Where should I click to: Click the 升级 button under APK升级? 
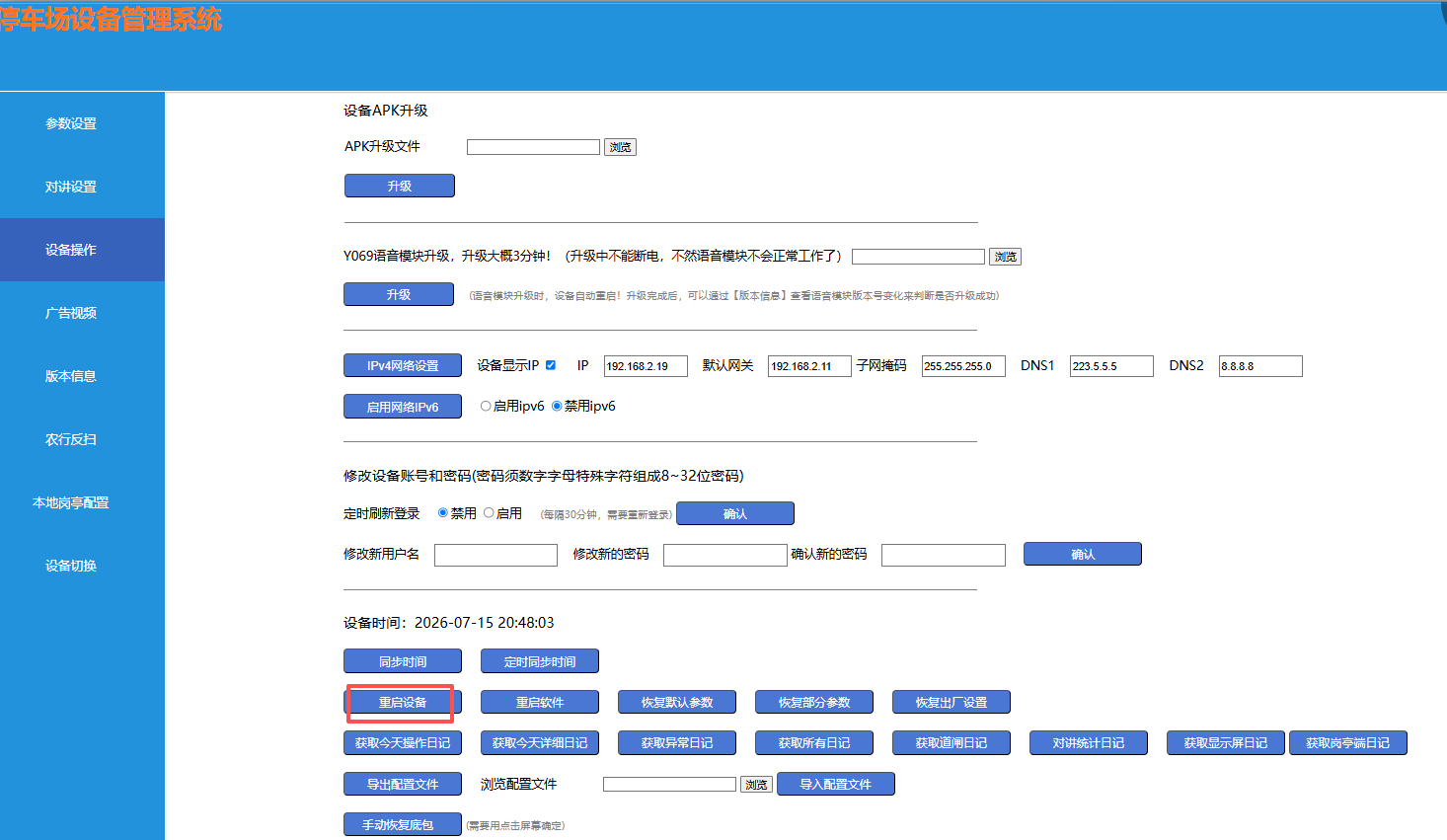tap(400, 186)
